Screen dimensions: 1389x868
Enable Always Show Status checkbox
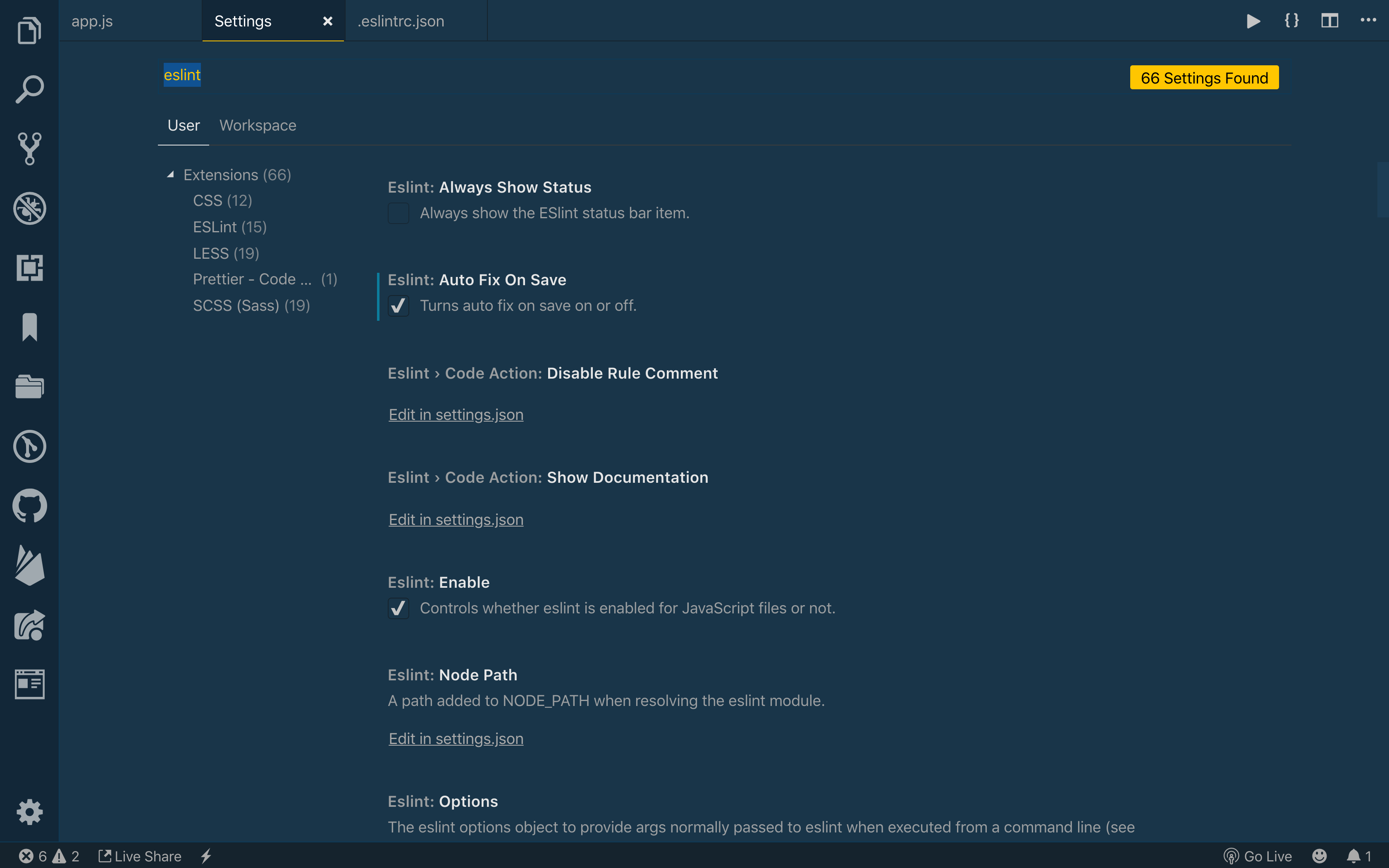point(399,214)
